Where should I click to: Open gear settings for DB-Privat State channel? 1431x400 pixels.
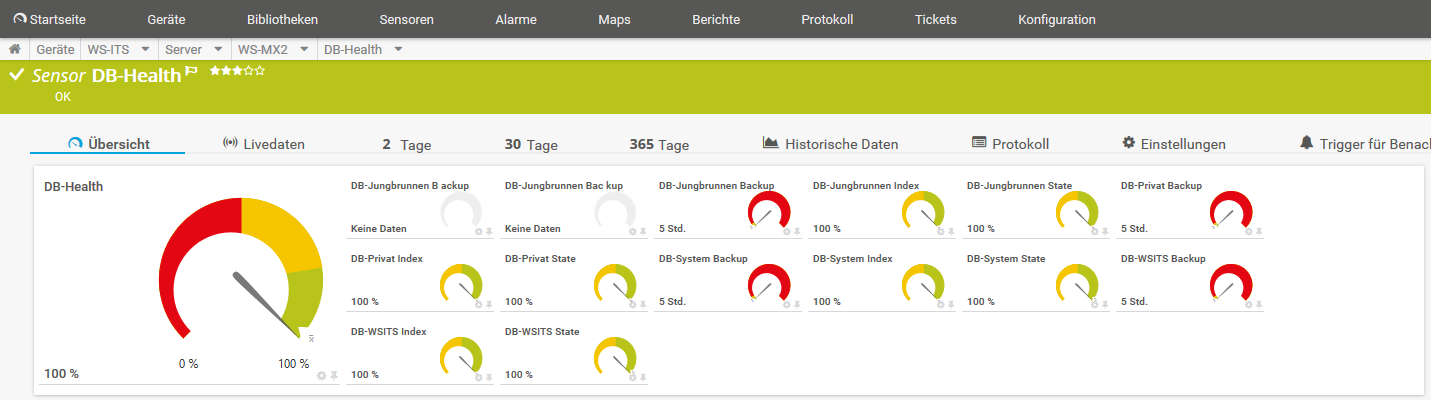pyautogui.click(x=632, y=304)
